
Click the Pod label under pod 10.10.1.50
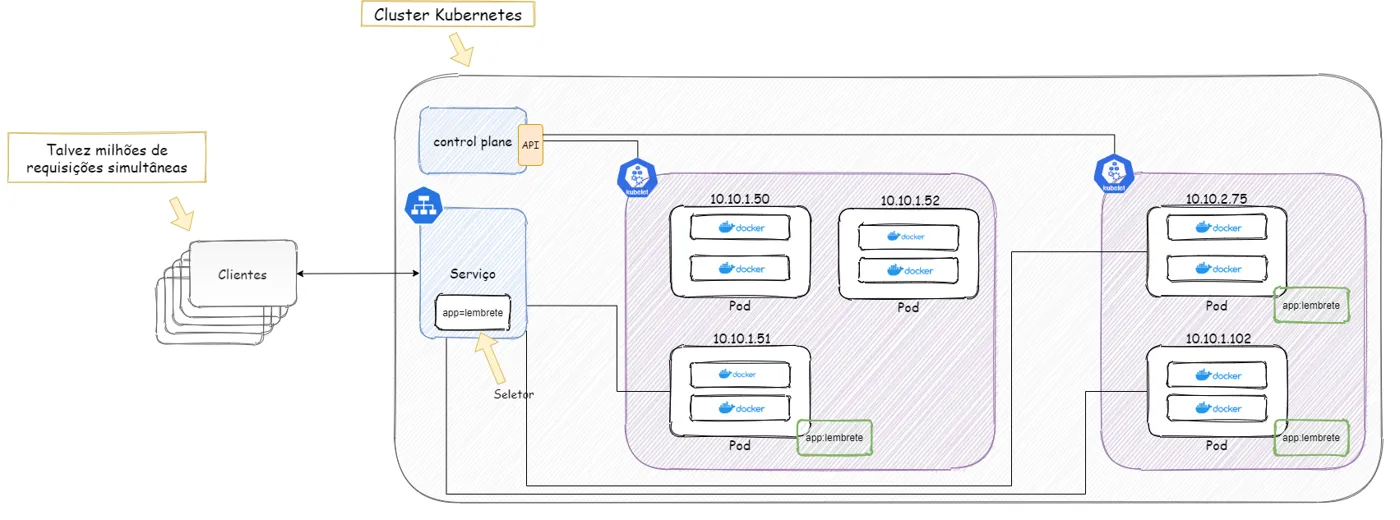[x=740, y=305]
